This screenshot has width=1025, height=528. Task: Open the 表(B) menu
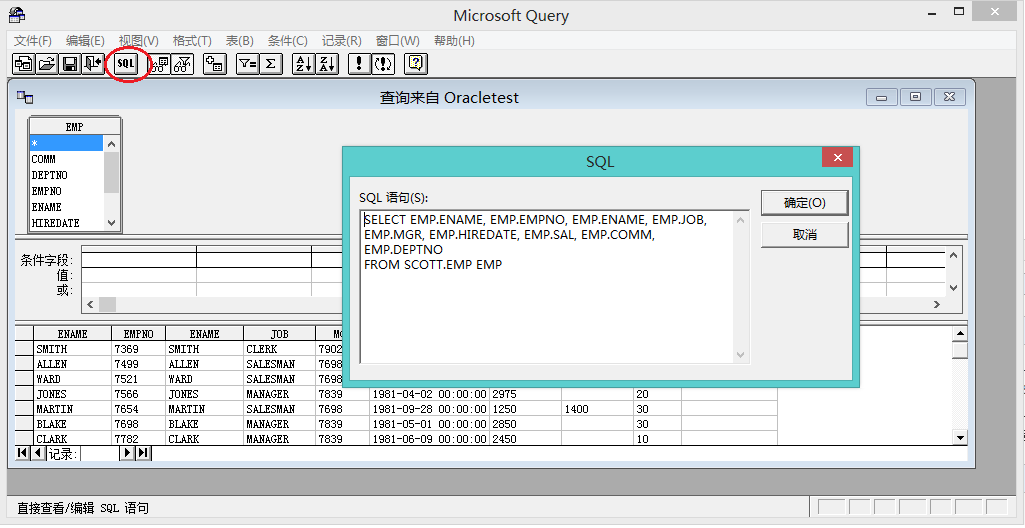coord(239,41)
